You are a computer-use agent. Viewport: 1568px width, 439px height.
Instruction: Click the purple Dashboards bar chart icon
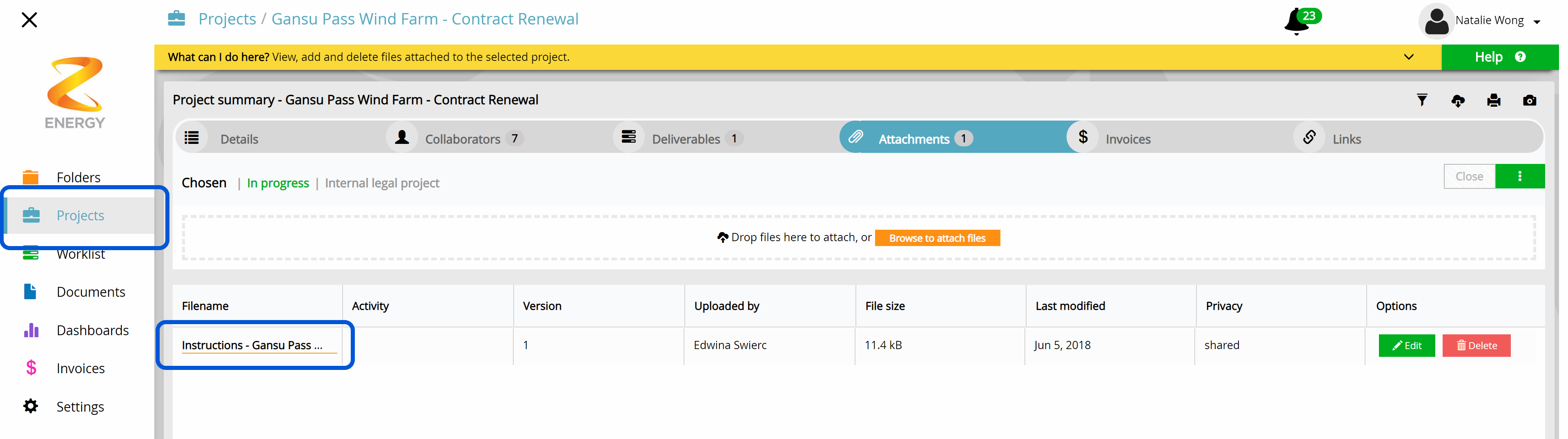[31, 330]
